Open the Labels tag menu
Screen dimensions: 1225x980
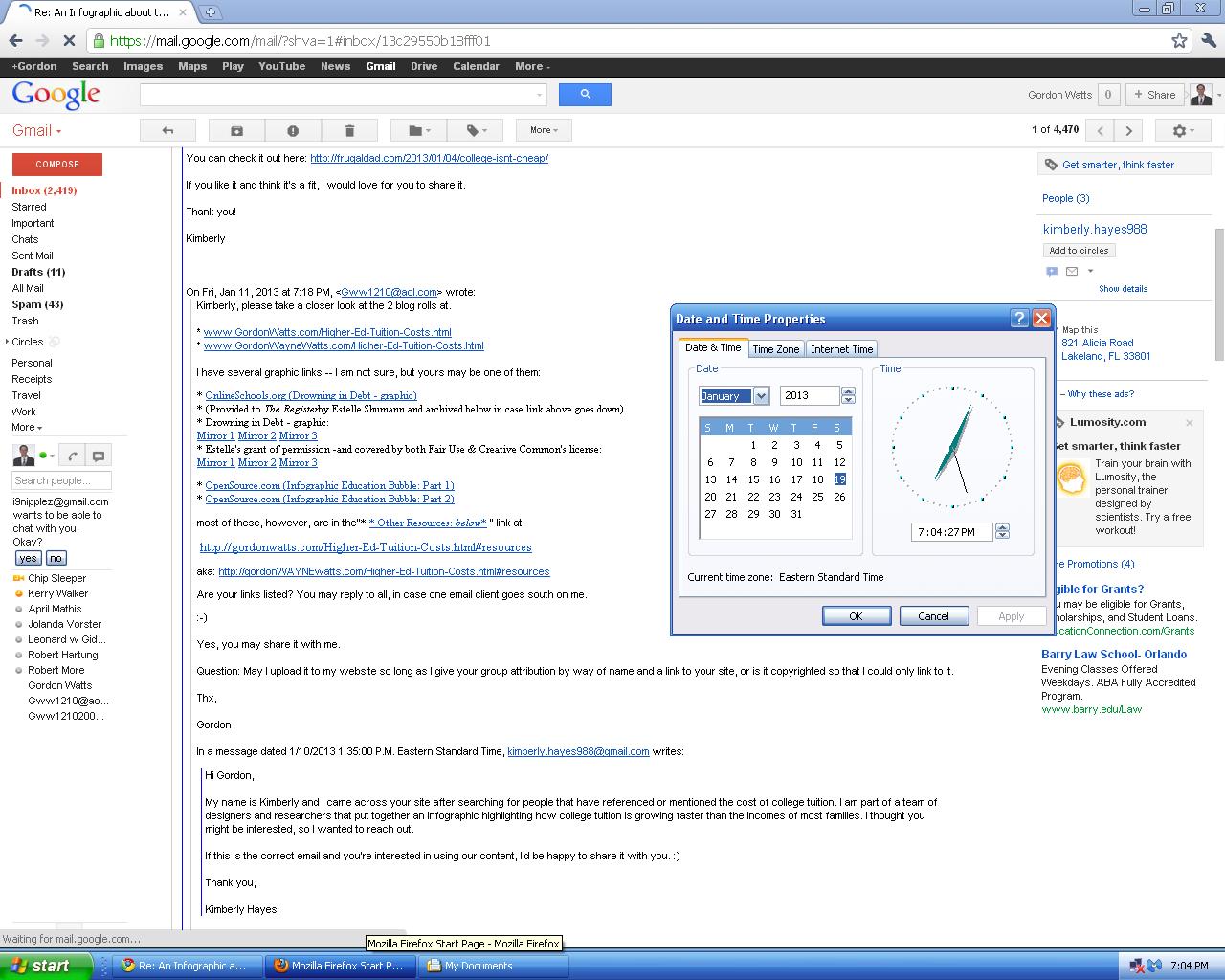click(477, 130)
